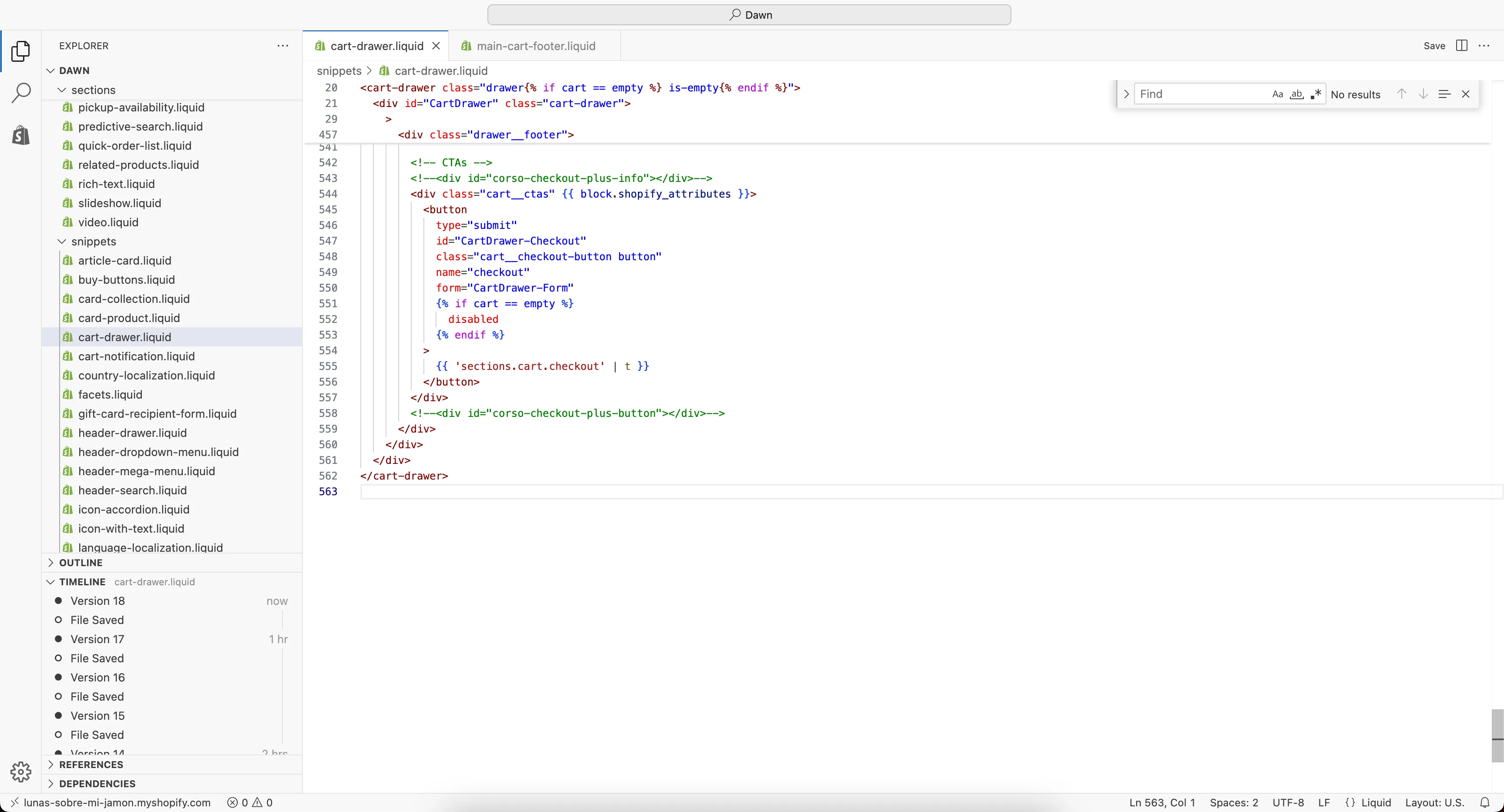Open the Search view icon
This screenshot has width=1504, height=812.
click(x=21, y=92)
